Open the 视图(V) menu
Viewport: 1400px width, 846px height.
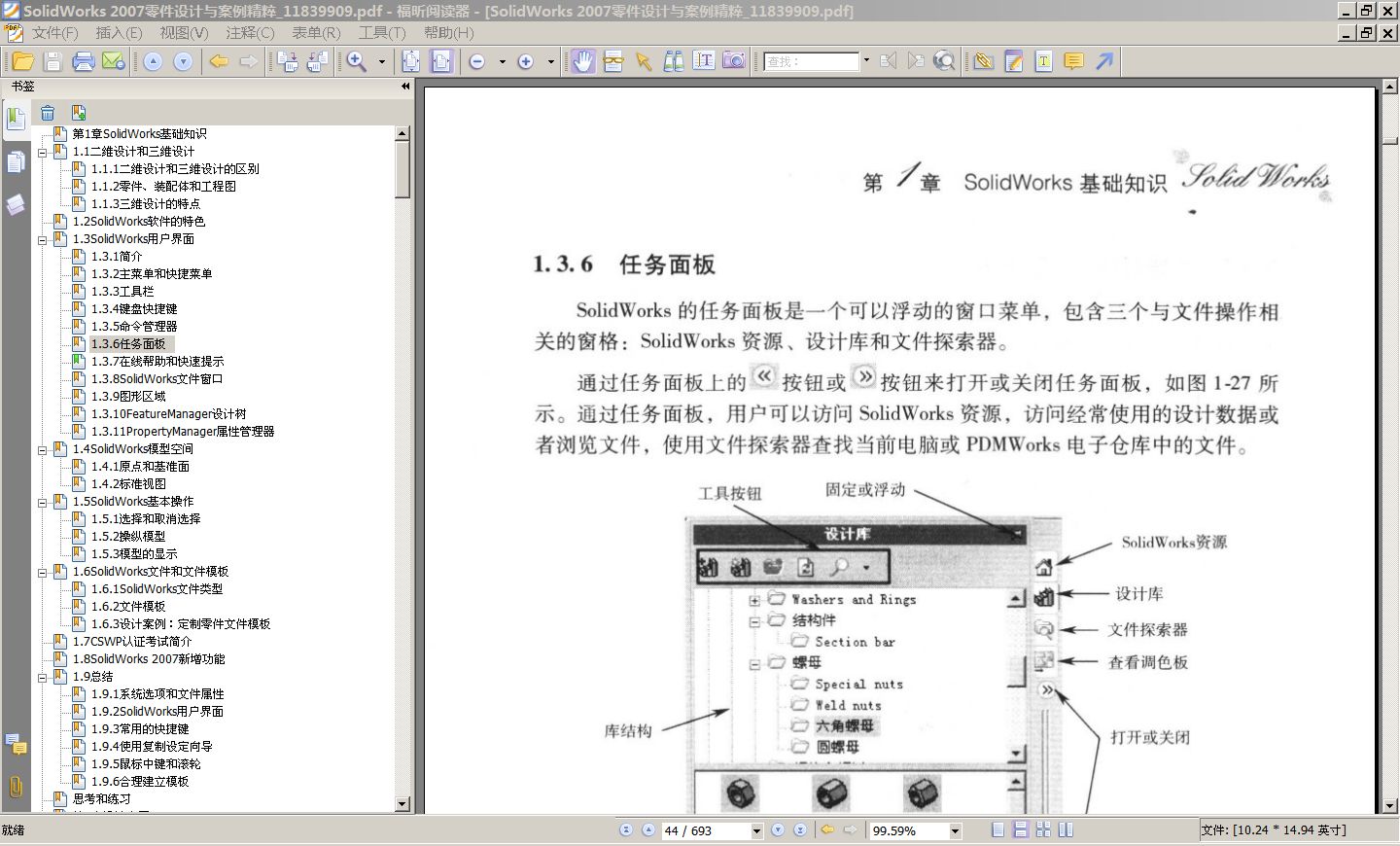[x=184, y=33]
